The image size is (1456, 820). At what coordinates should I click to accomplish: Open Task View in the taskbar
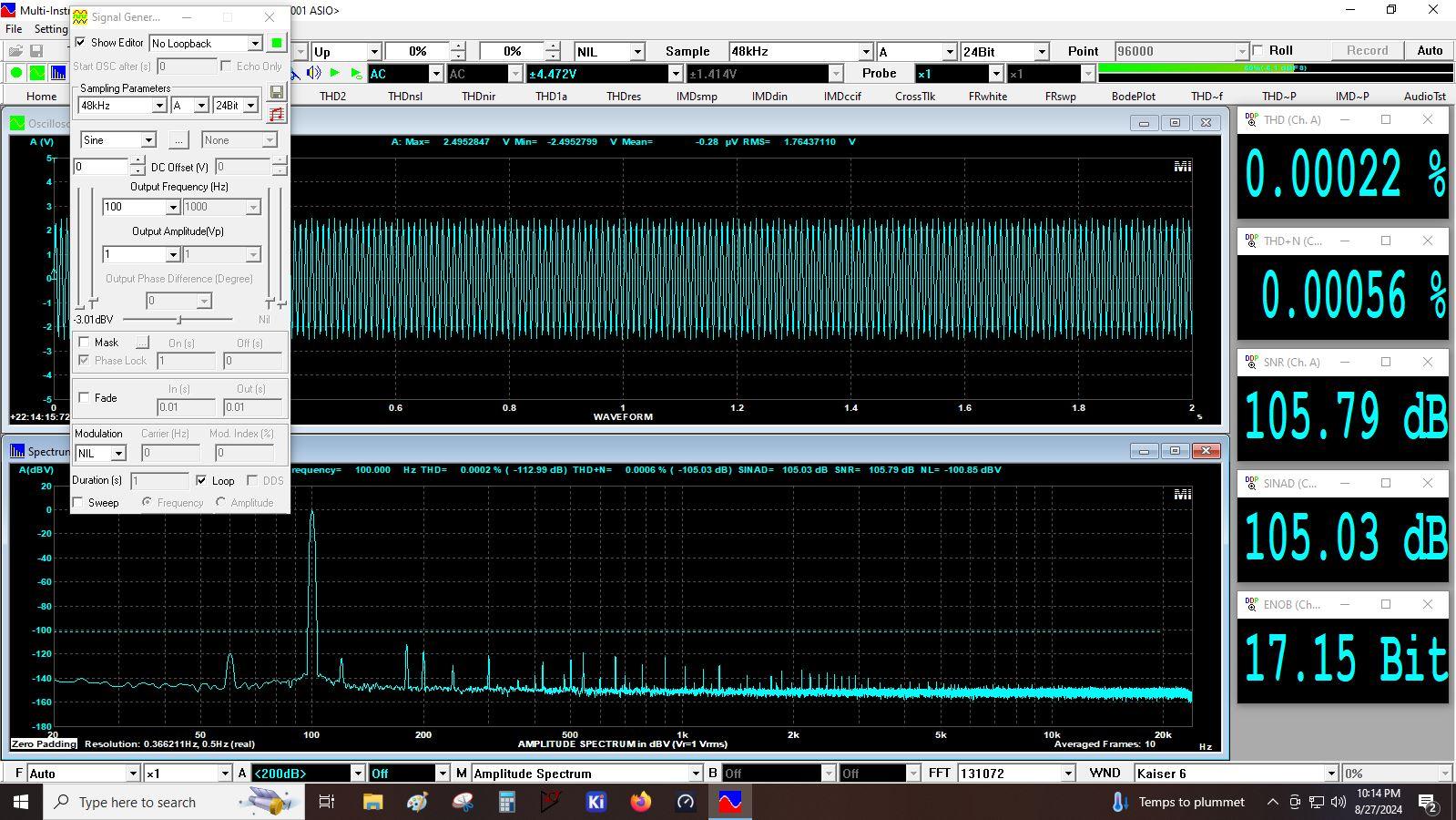tap(327, 802)
